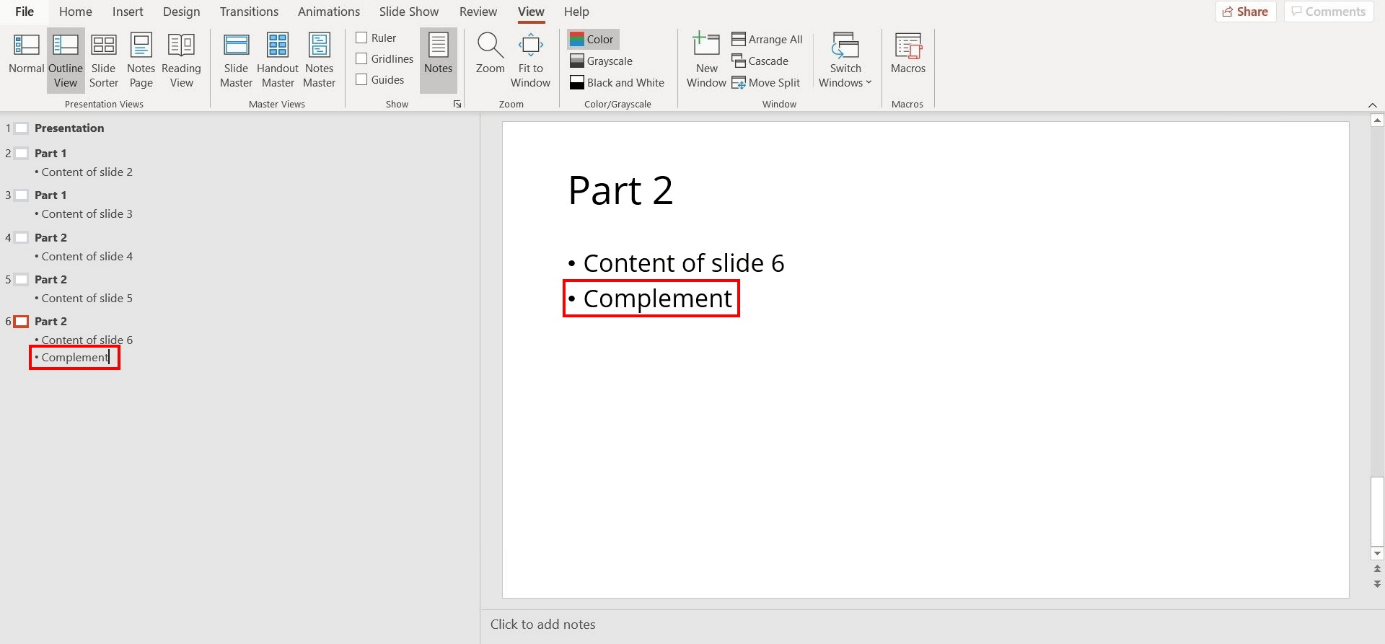Apply Grayscale color mode
Image resolution: width=1385 pixels, height=644 pixels.
(600, 60)
